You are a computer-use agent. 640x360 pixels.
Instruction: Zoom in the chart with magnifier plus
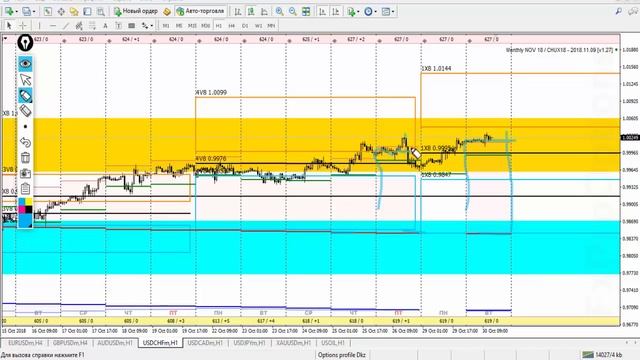[x=280, y=12]
